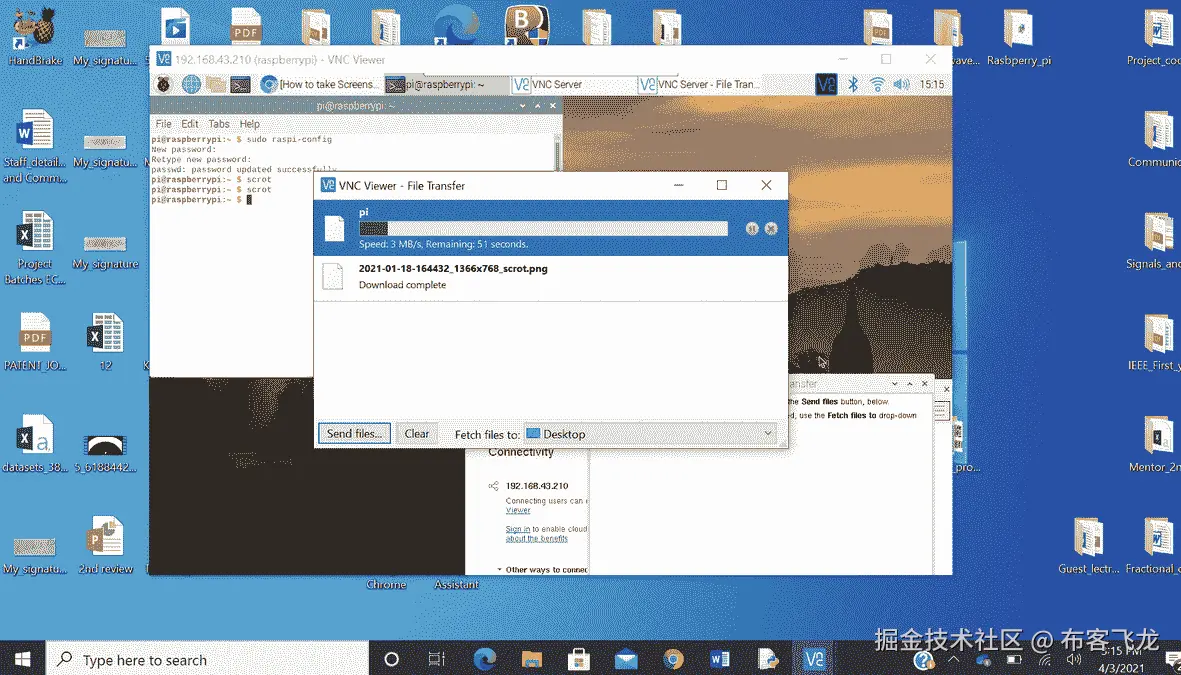This screenshot has width=1181, height=675.
Task: Open the file manager folder in Pi taskbar
Action: pyautogui.click(x=216, y=84)
